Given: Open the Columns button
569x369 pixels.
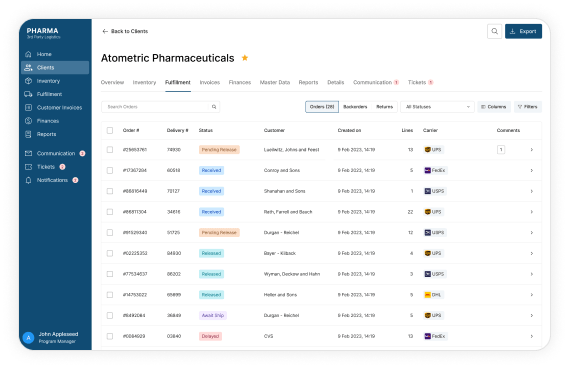Looking at the screenshot, I should tap(494, 107).
